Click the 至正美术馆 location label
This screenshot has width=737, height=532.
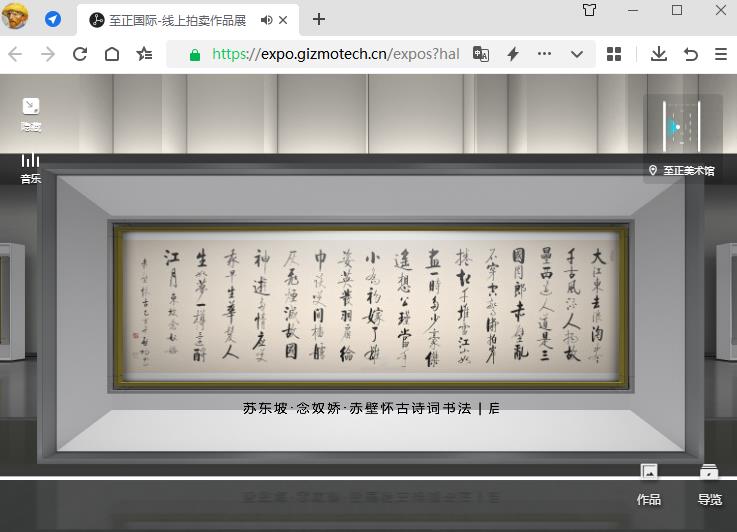click(x=682, y=171)
